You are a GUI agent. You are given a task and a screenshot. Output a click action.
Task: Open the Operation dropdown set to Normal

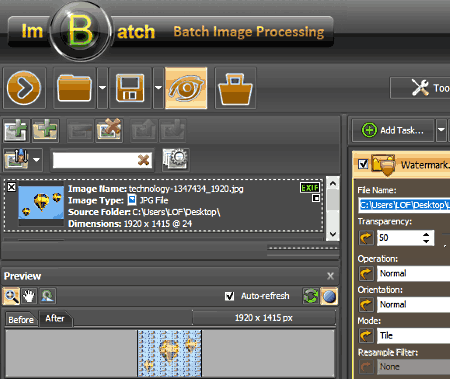click(414, 274)
